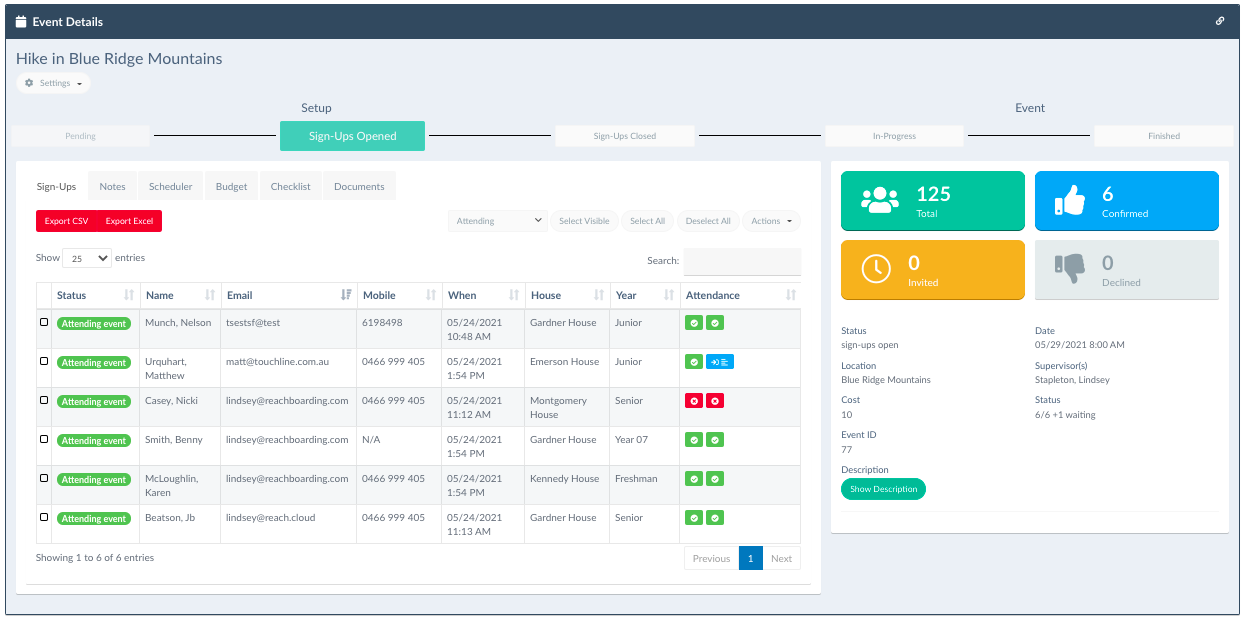Click thumbs-down icon on Declined card

click(x=1070, y=269)
